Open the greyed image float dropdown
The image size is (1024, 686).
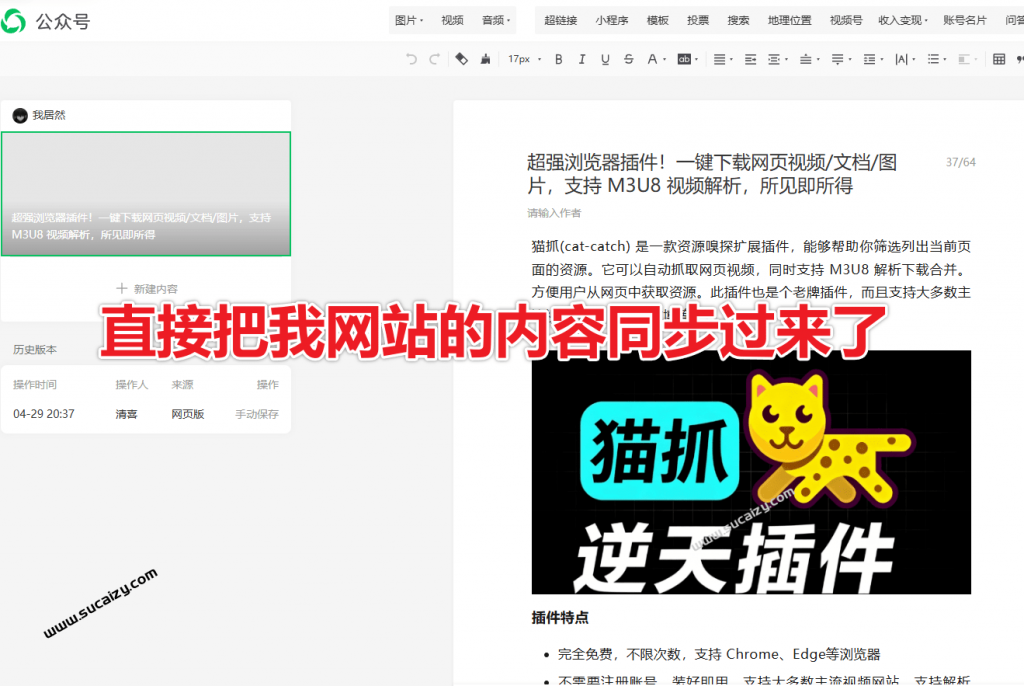point(968,59)
